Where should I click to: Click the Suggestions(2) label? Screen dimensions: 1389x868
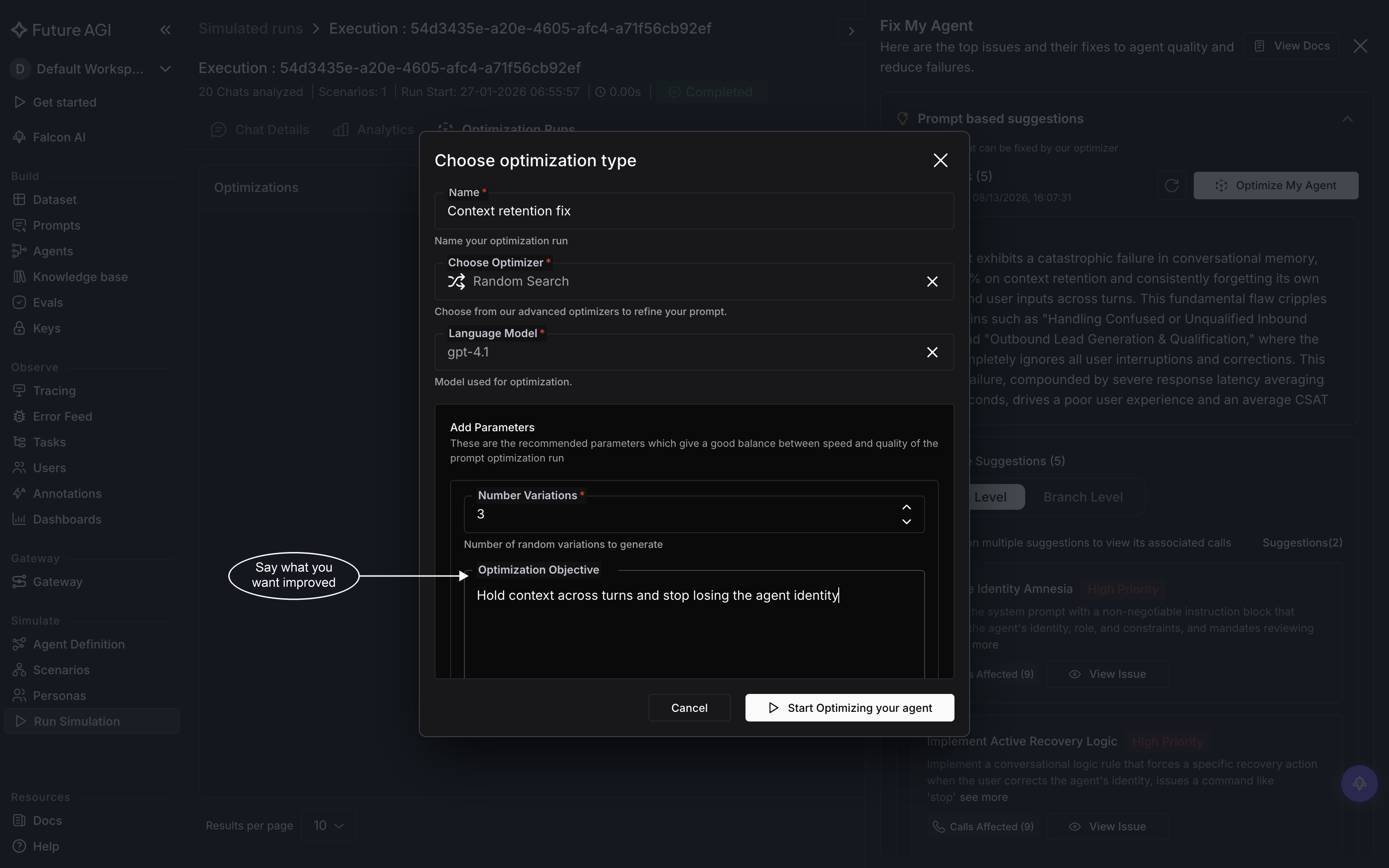point(1302,542)
